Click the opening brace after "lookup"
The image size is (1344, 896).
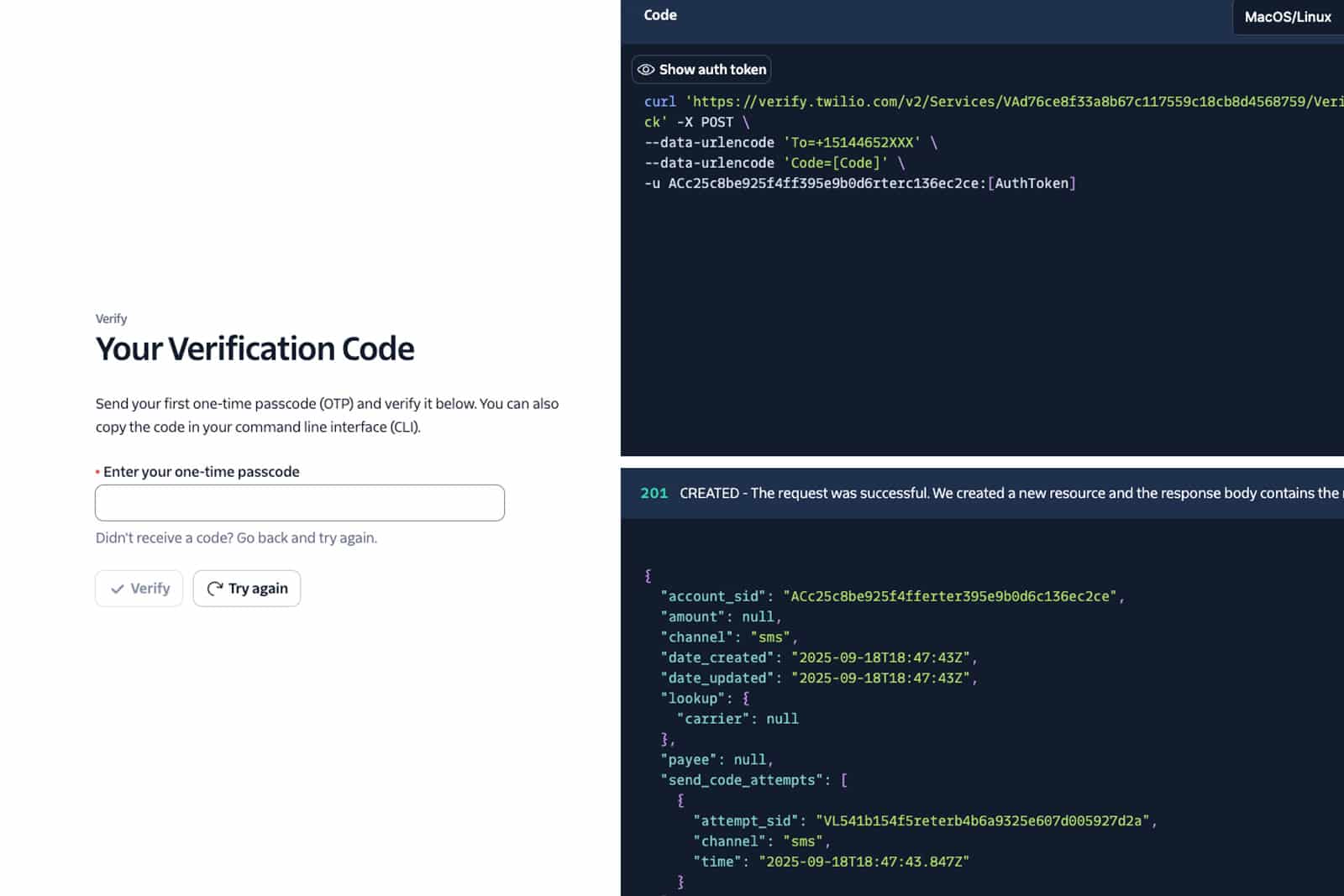(x=745, y=699)
